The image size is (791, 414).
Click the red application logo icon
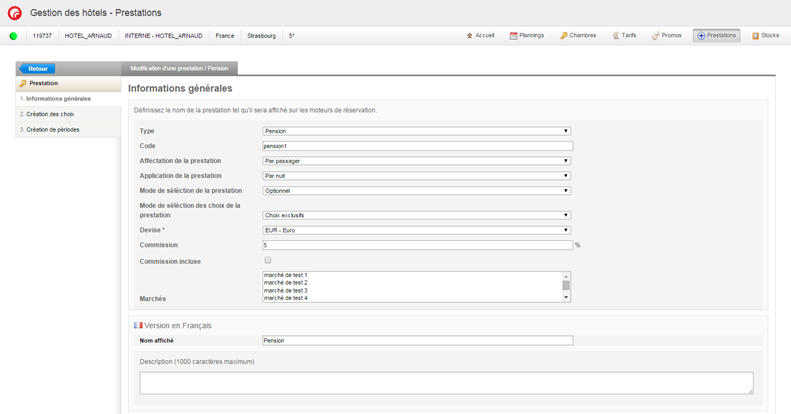[x=14, y=13]
